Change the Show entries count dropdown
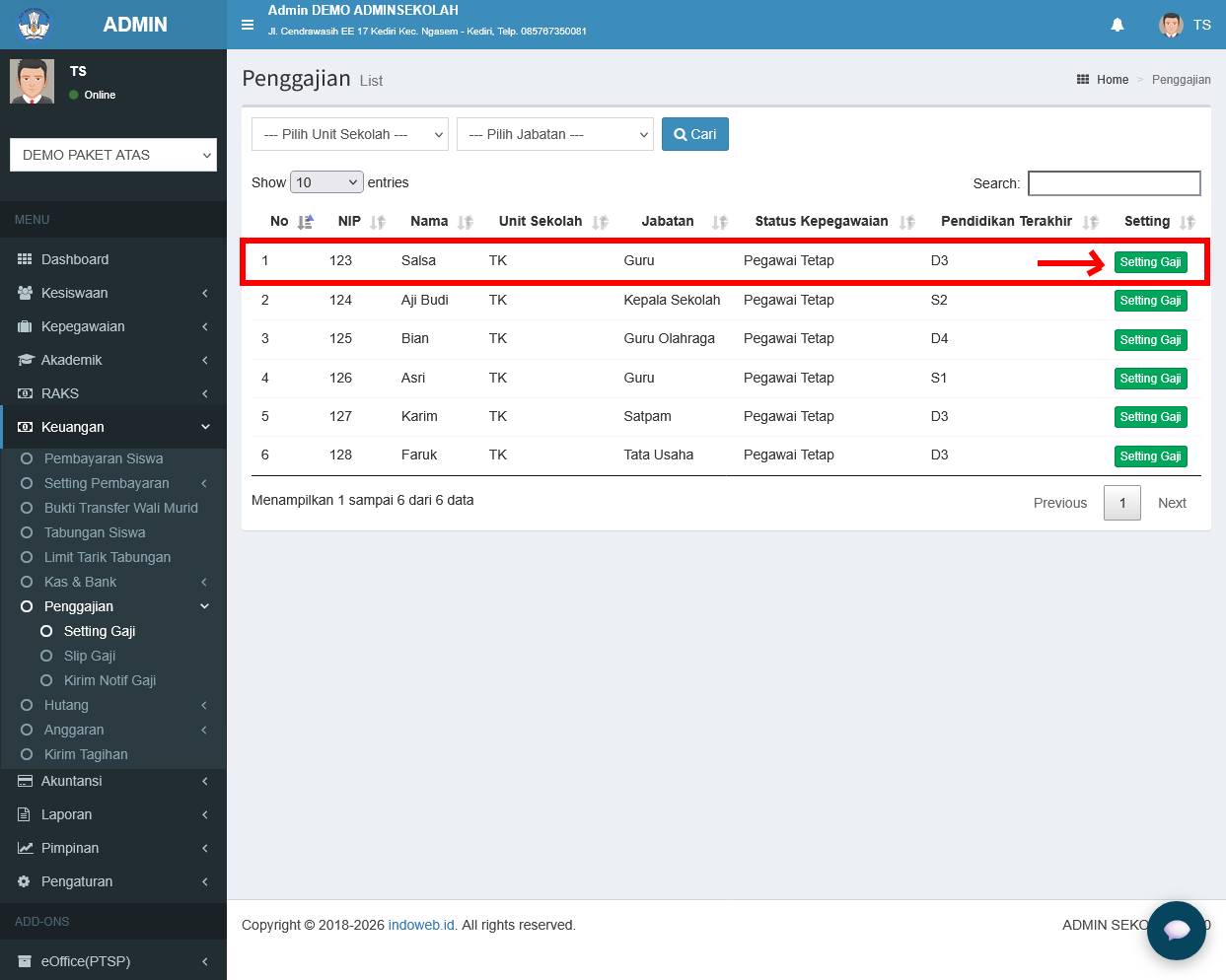This screenshot has height=980, width=1226. [326, 182]
